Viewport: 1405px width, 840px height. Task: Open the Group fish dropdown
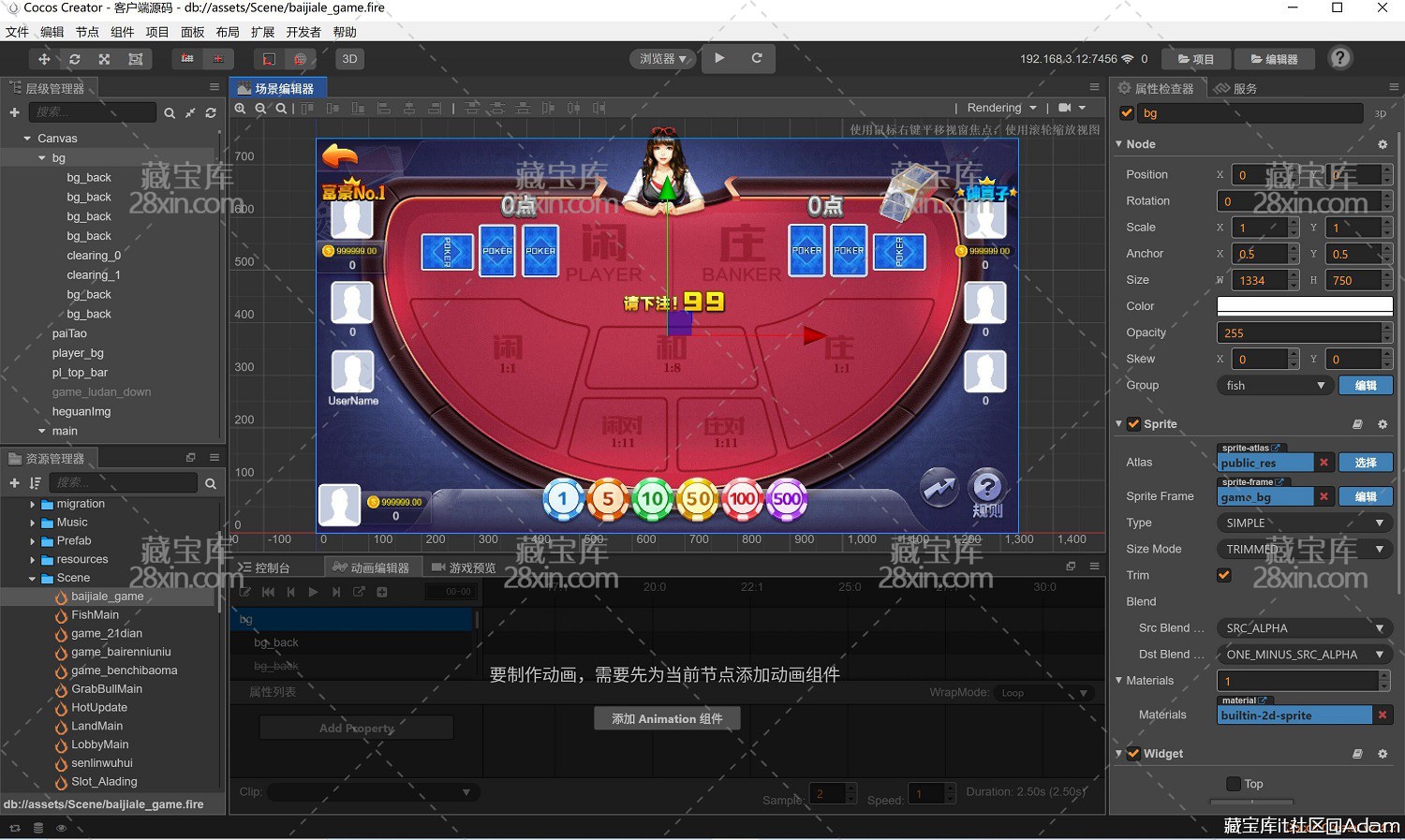click(1275, 386)
